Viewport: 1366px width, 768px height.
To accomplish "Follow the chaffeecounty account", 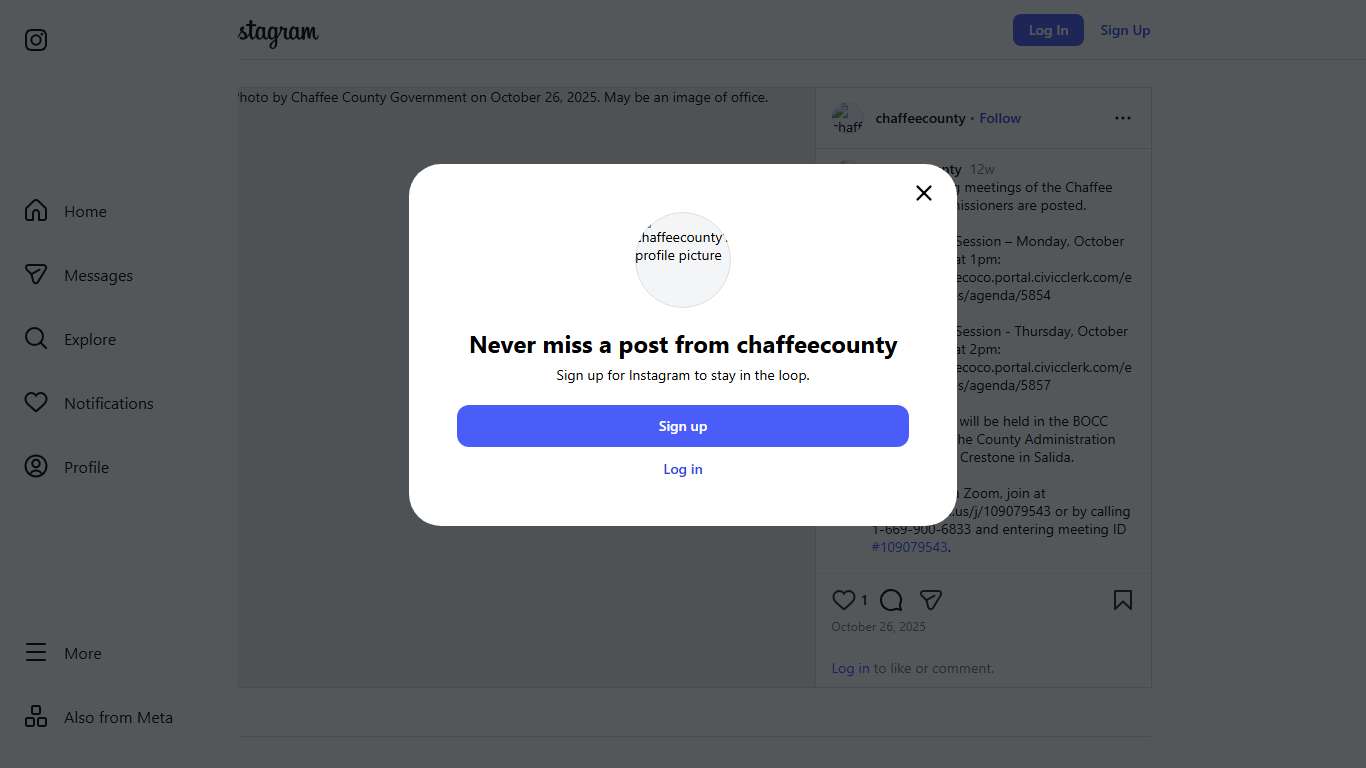I will point(1000,118).
